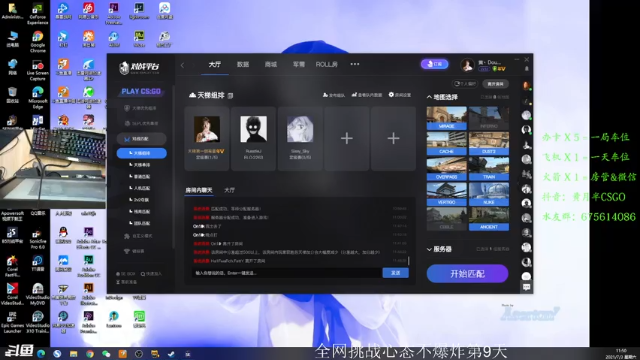Toggle the CACHE map selection

click(447, 144)
